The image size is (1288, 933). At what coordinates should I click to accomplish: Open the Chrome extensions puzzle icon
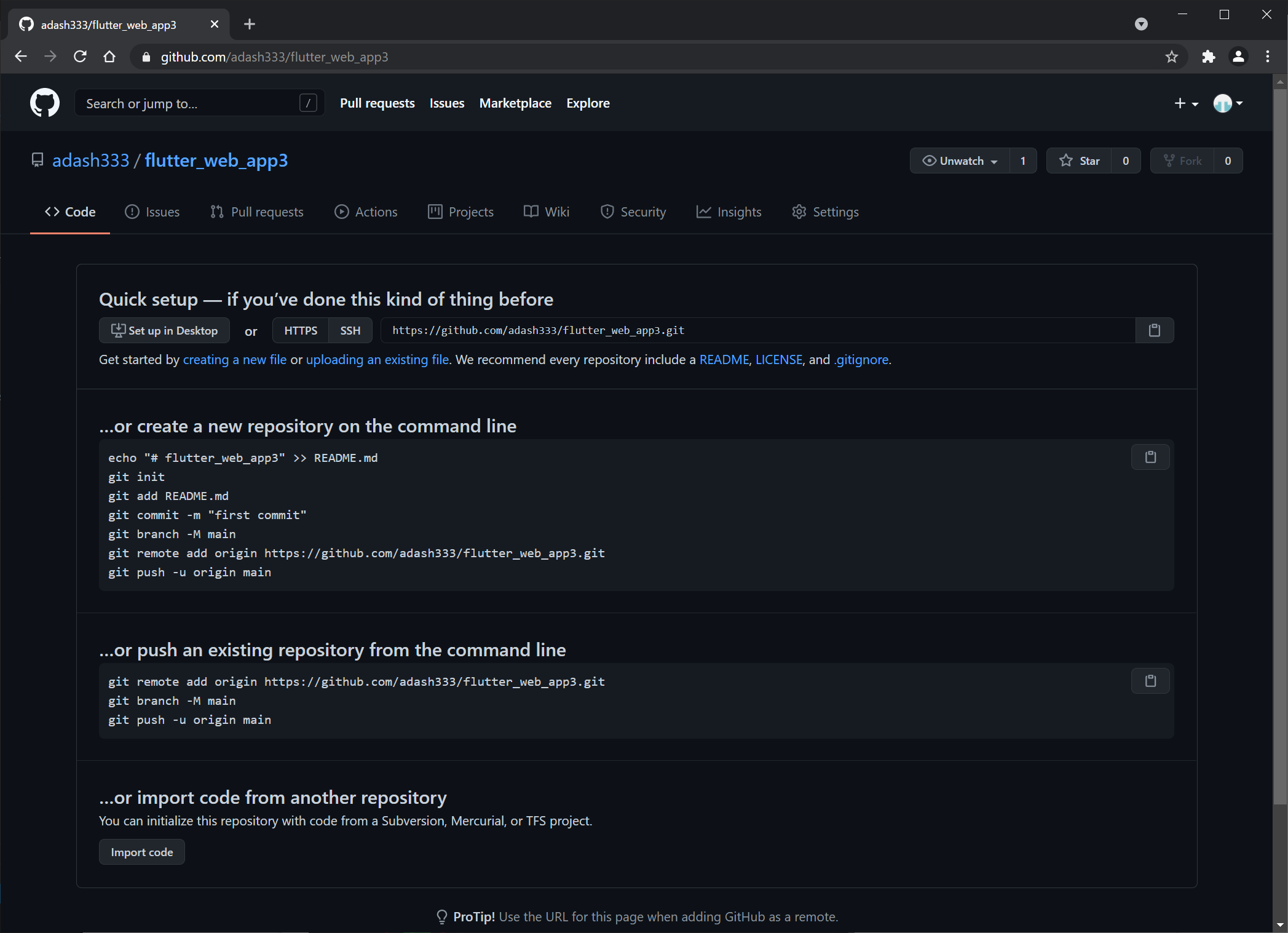click(x=1208, y=57)
